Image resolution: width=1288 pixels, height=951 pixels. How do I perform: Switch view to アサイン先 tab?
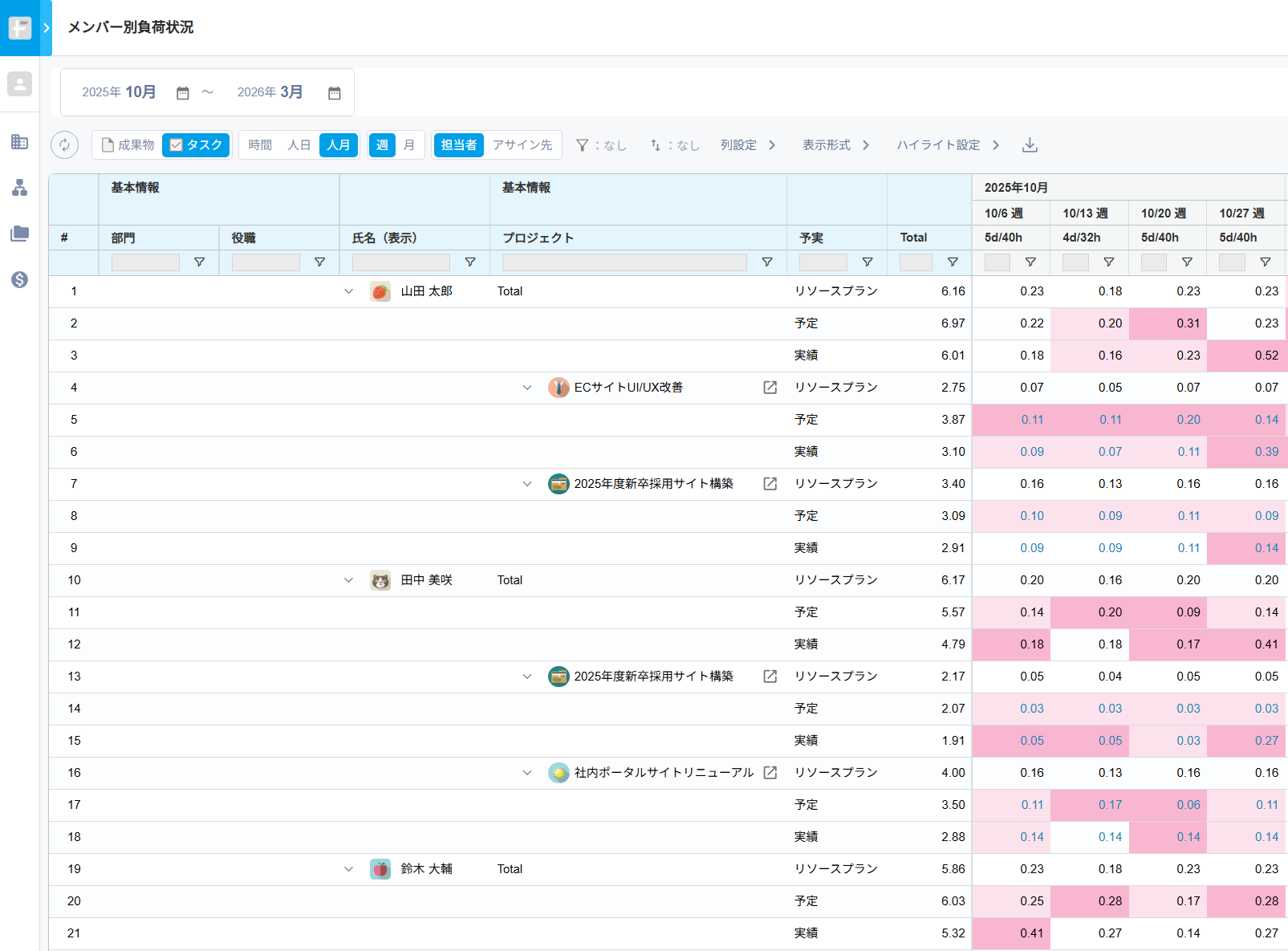tap(522, 145)
